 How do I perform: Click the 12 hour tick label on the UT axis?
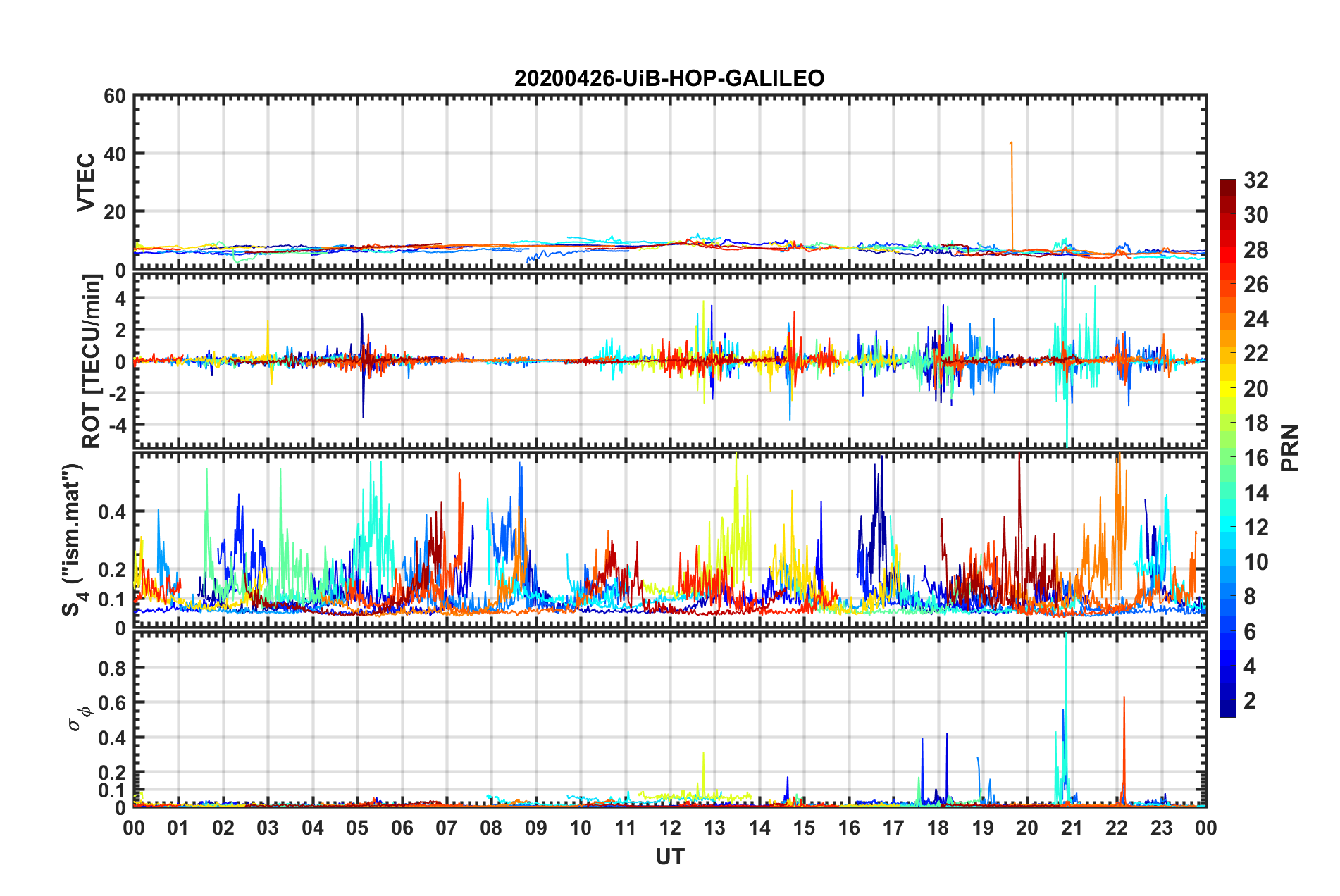click(670, 828)
